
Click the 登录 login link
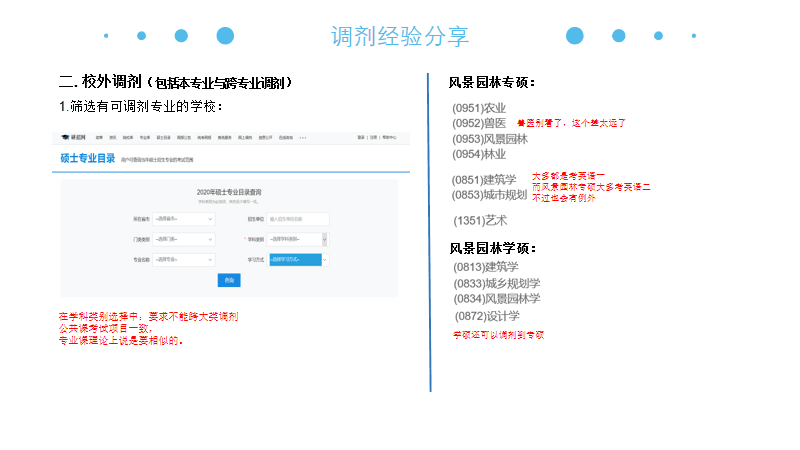point(361,136)
